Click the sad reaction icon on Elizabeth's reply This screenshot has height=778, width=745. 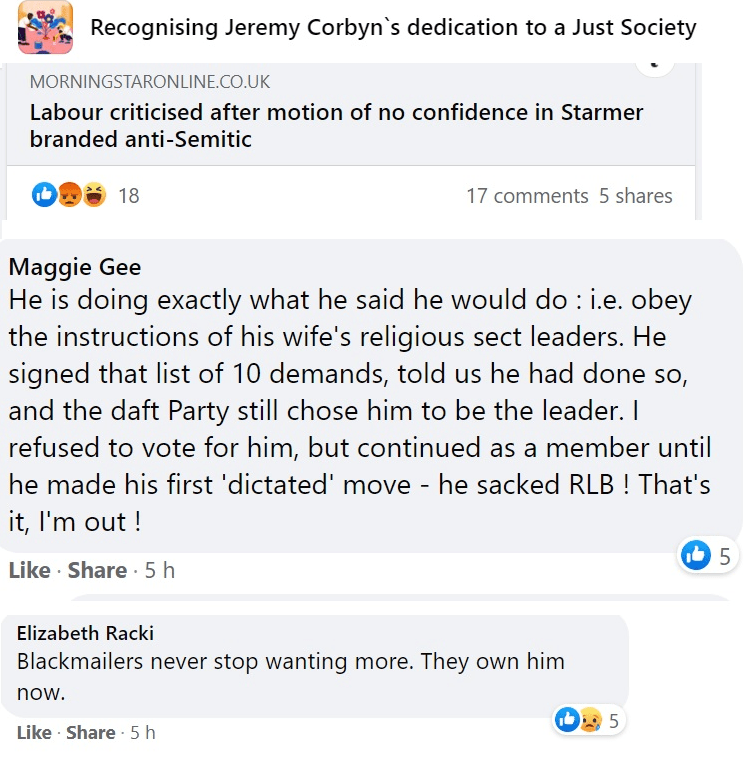coord(591,719)
